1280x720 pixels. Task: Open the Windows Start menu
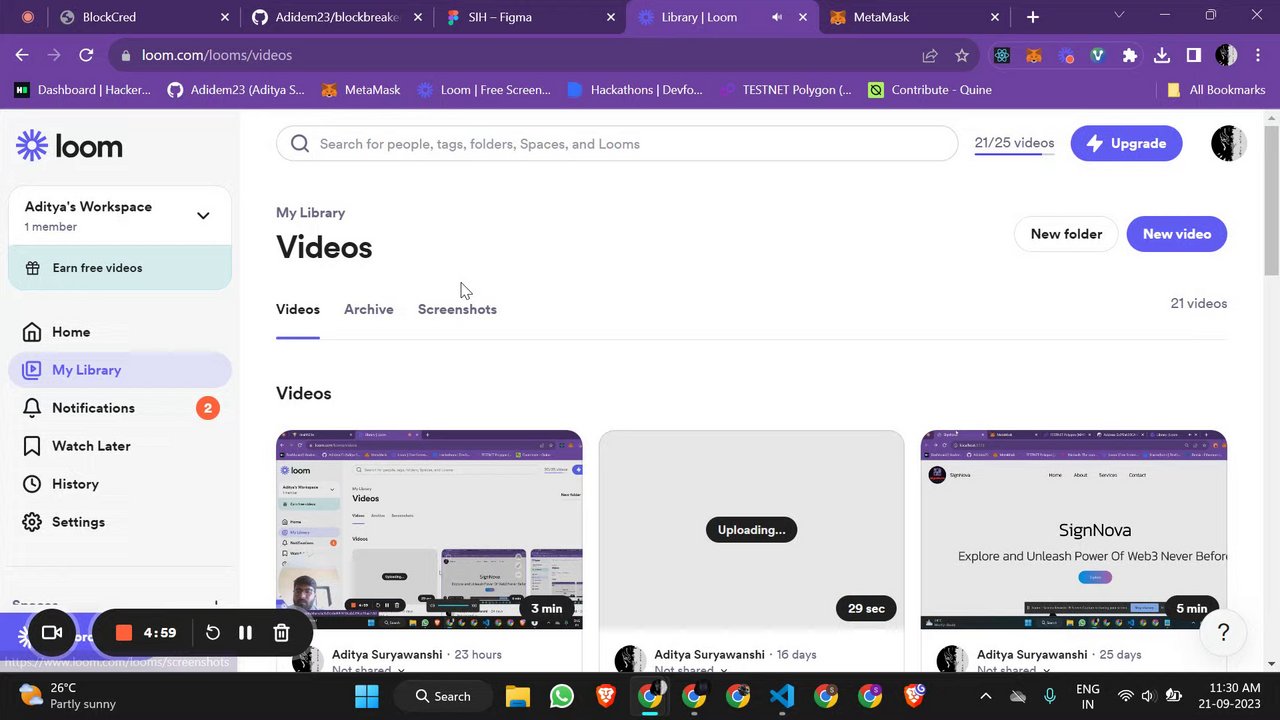367,696
